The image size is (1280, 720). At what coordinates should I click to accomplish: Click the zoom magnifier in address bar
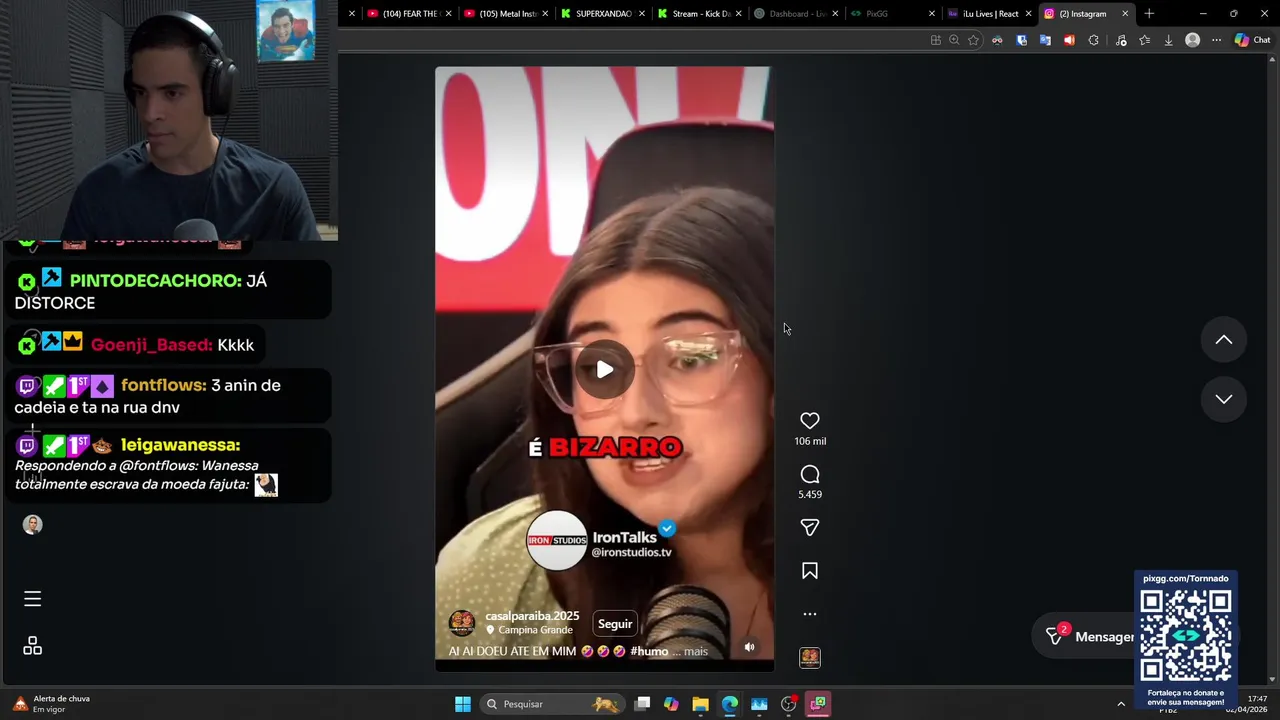click(x=954, y=40)
